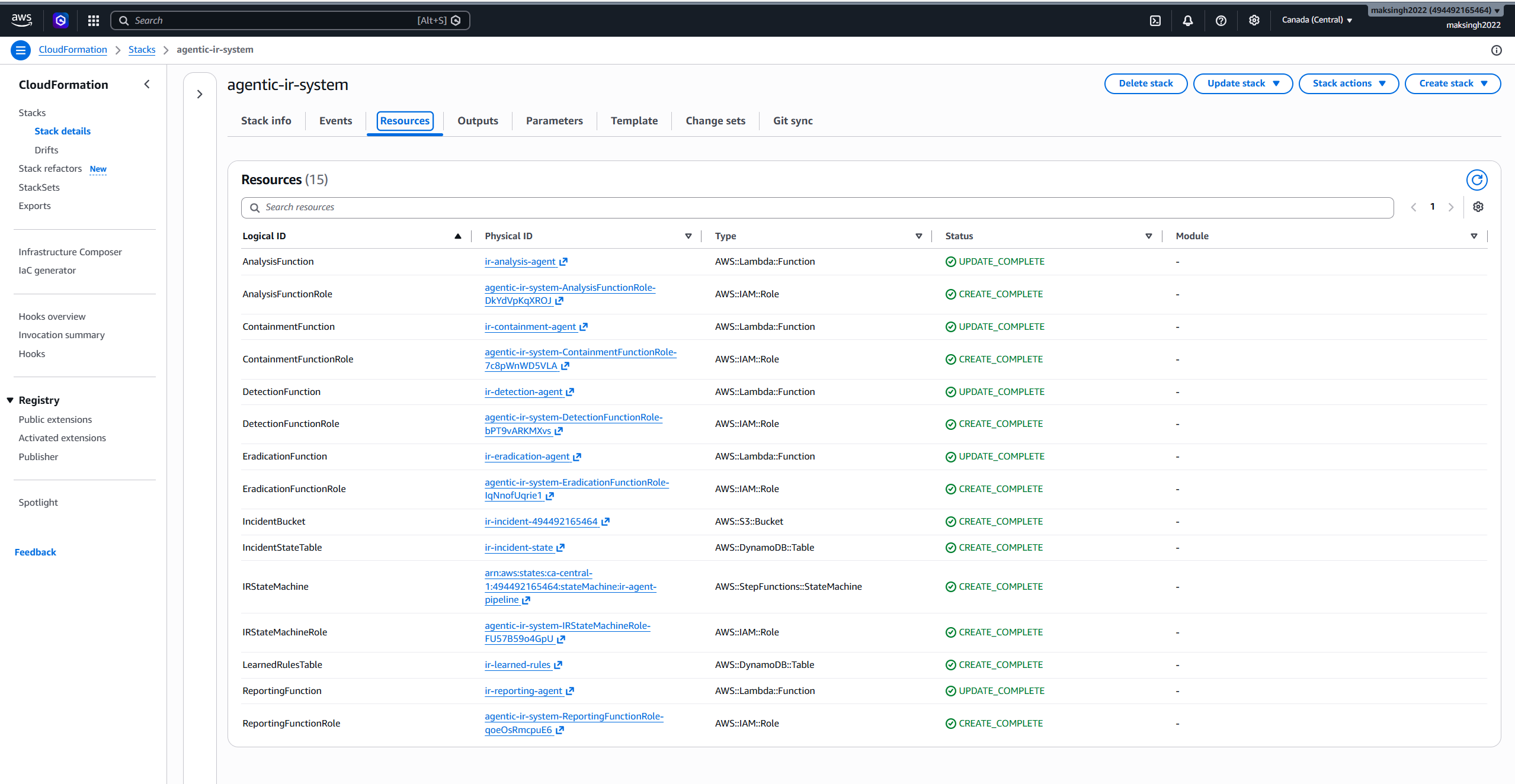
Task: Open Drifts in sidebar
Action: coord(46,150)
